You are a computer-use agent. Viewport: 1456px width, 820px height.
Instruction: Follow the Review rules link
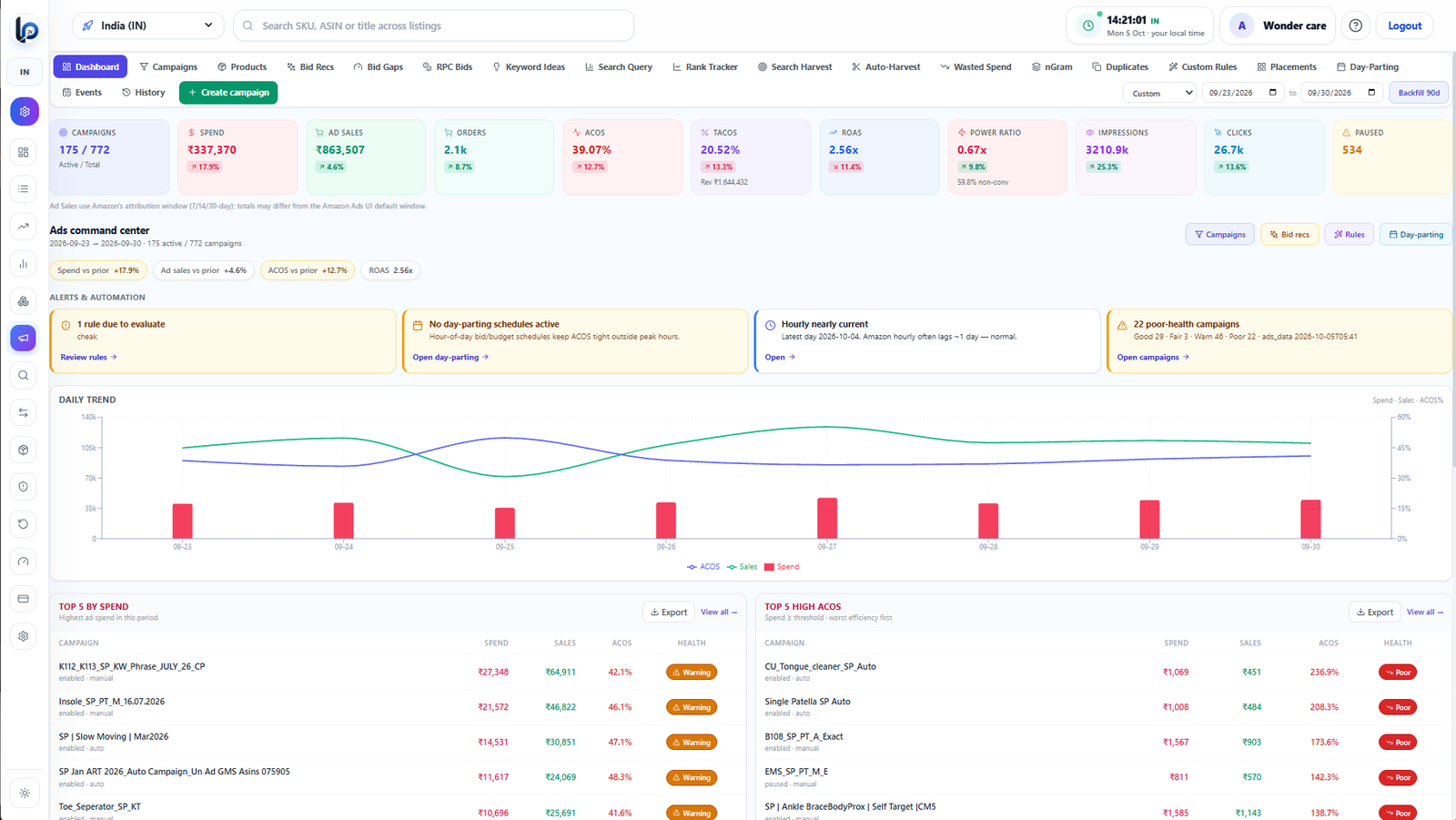click(89, 357)
